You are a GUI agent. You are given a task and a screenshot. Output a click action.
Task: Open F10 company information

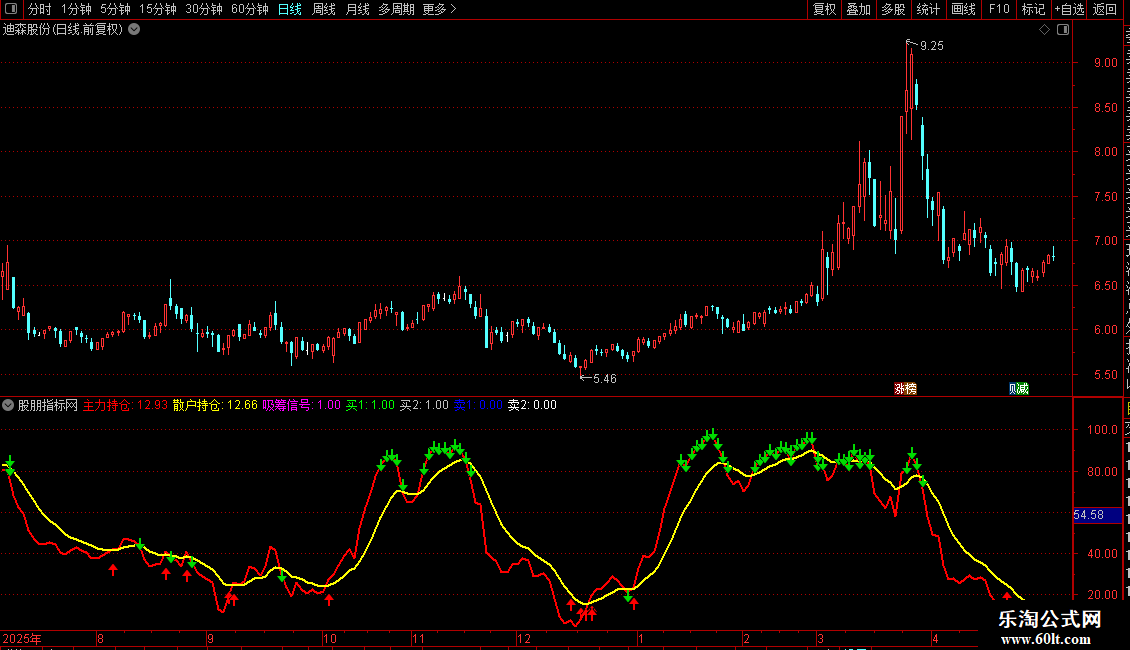999,9
